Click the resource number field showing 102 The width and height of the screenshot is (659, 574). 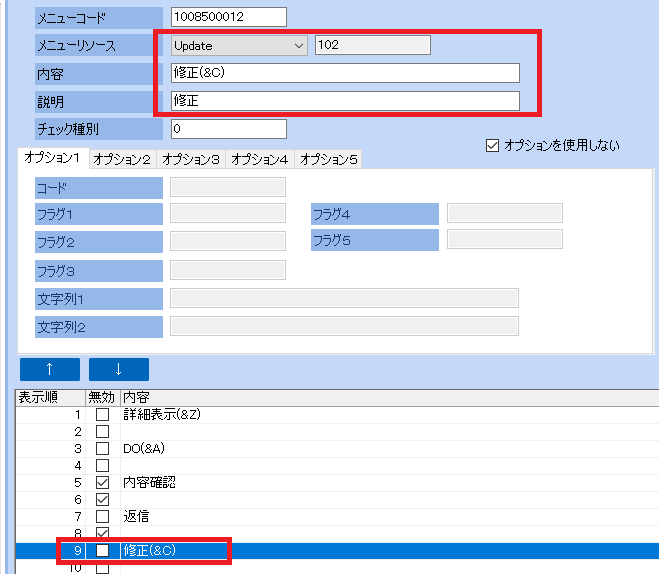[373, 45]
